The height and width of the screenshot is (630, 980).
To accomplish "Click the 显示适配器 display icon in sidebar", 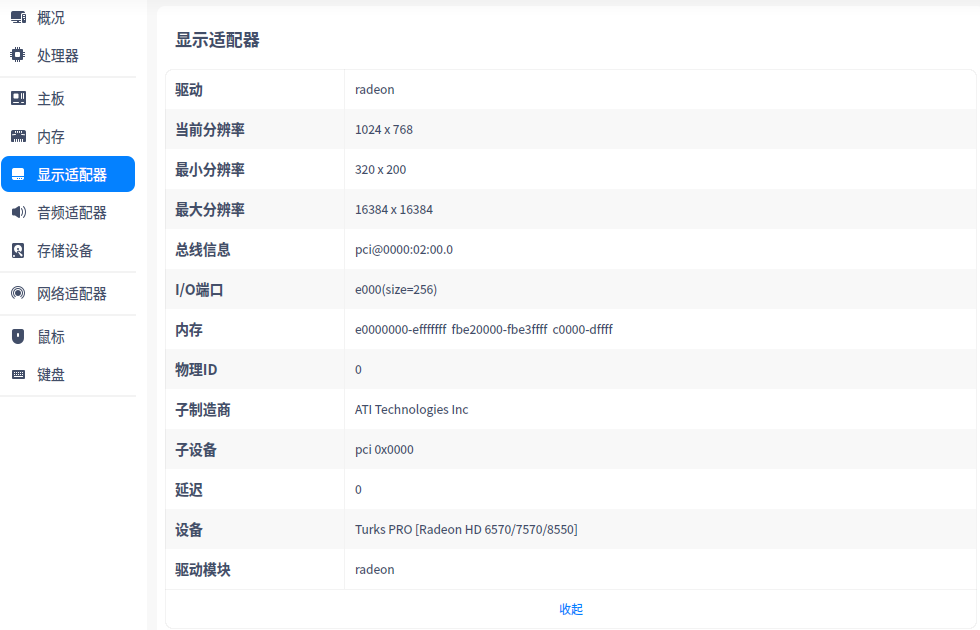I will click(18, 174).
